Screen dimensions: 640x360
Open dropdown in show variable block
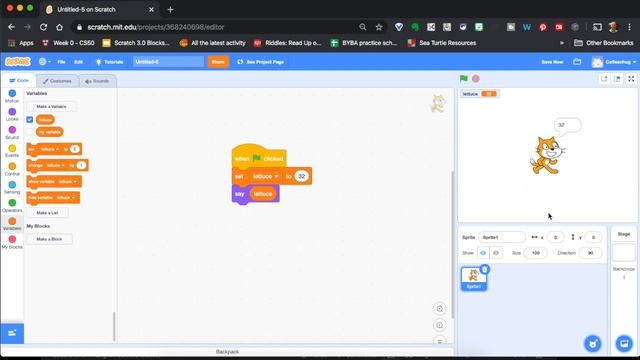click(67, 182)
